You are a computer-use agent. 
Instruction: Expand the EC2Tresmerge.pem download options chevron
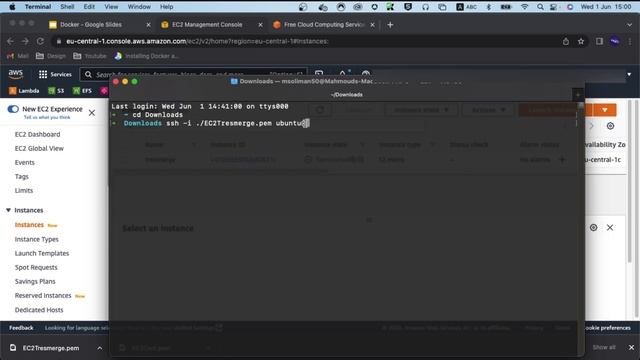(100, 348)
